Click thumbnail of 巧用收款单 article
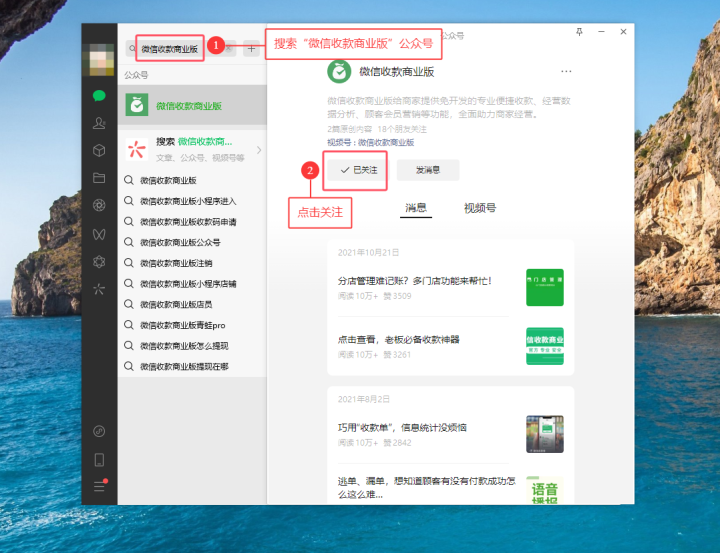Viewport: 720px width, 553px height. (545, 434)
